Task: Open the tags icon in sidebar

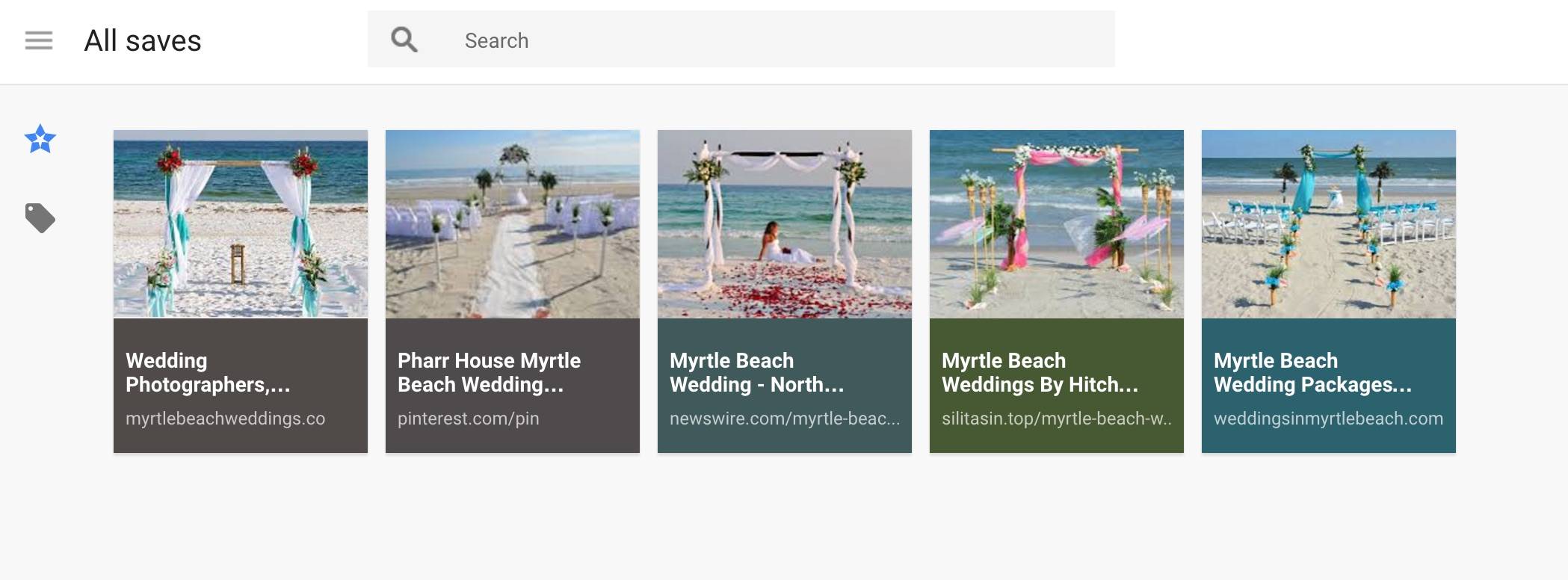Action: [x=40, y=218]
